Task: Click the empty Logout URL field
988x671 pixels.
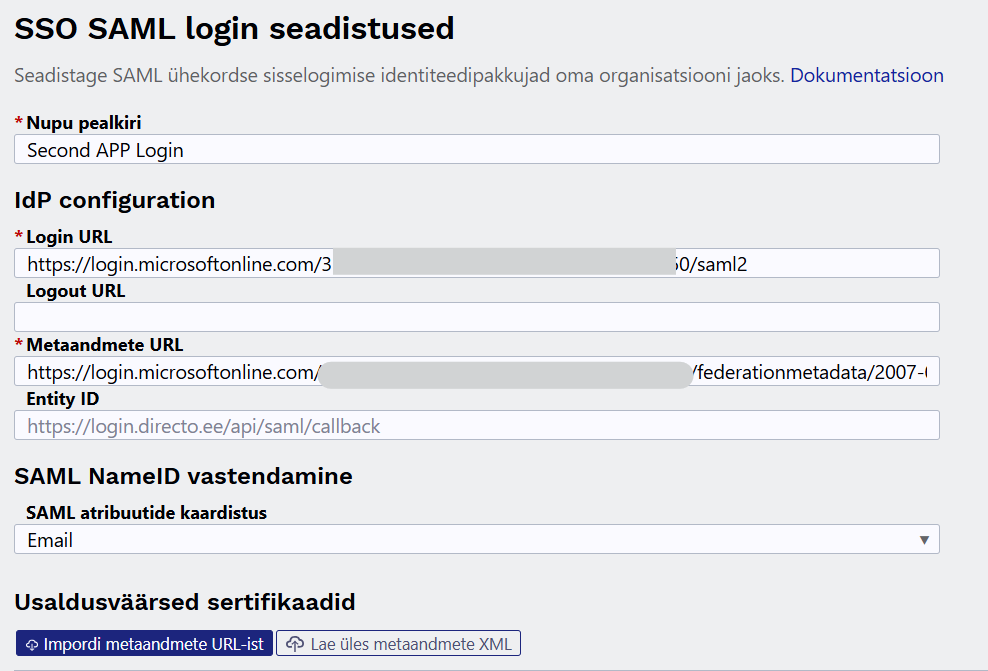Action: coord(476,317)
